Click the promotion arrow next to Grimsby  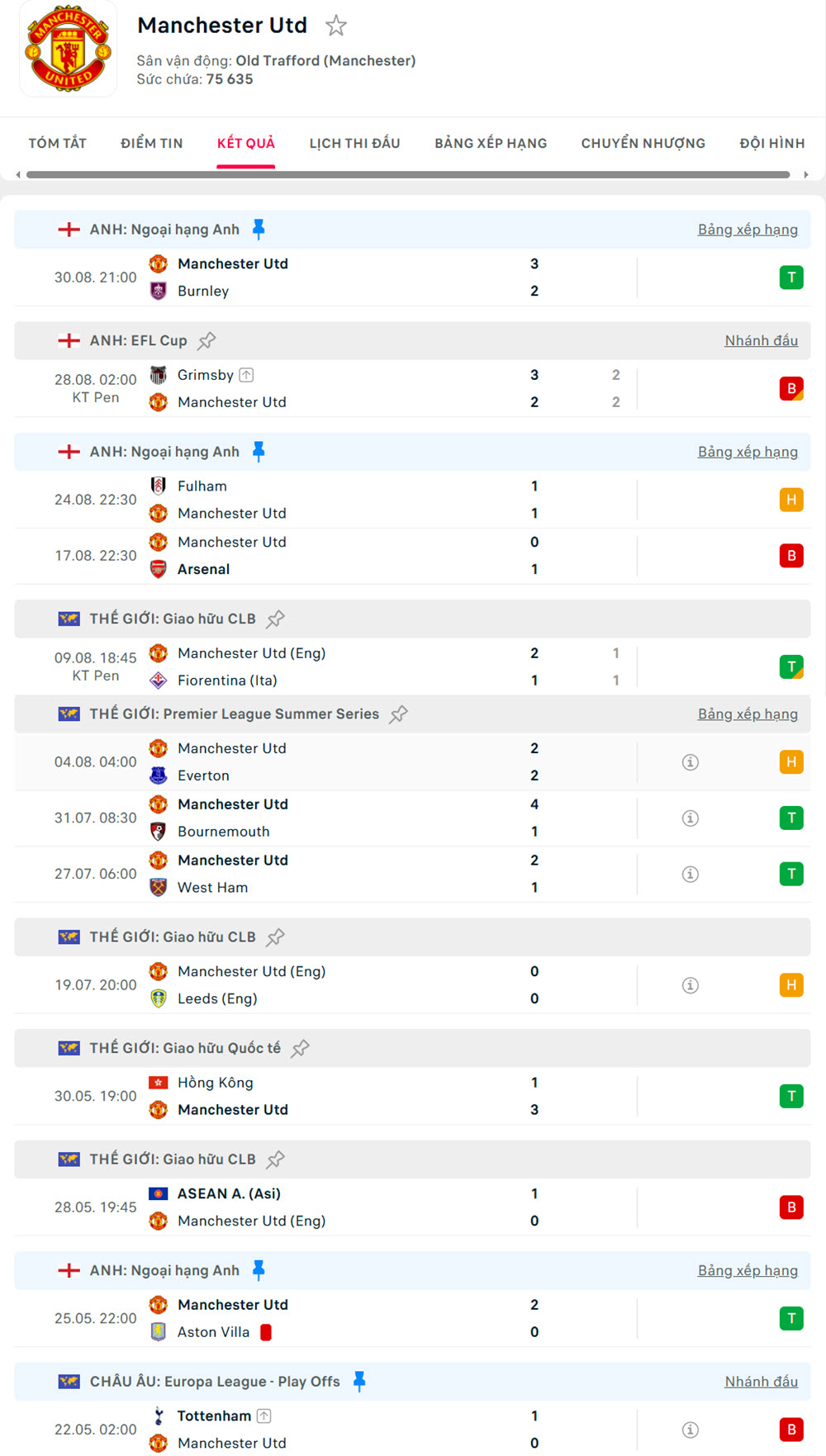(x=247, y=374)
